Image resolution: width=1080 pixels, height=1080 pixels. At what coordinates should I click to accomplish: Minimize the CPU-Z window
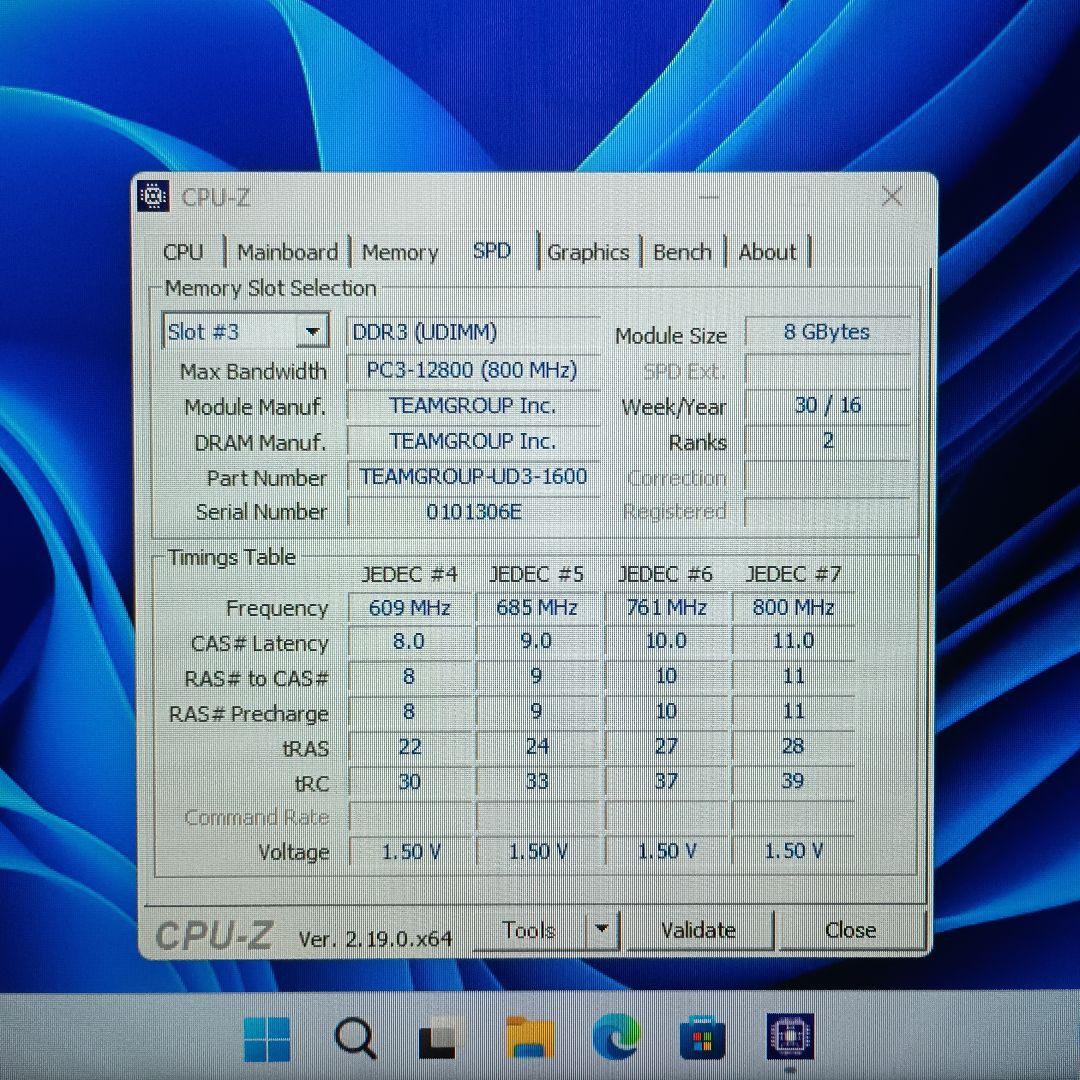point(708,198)
